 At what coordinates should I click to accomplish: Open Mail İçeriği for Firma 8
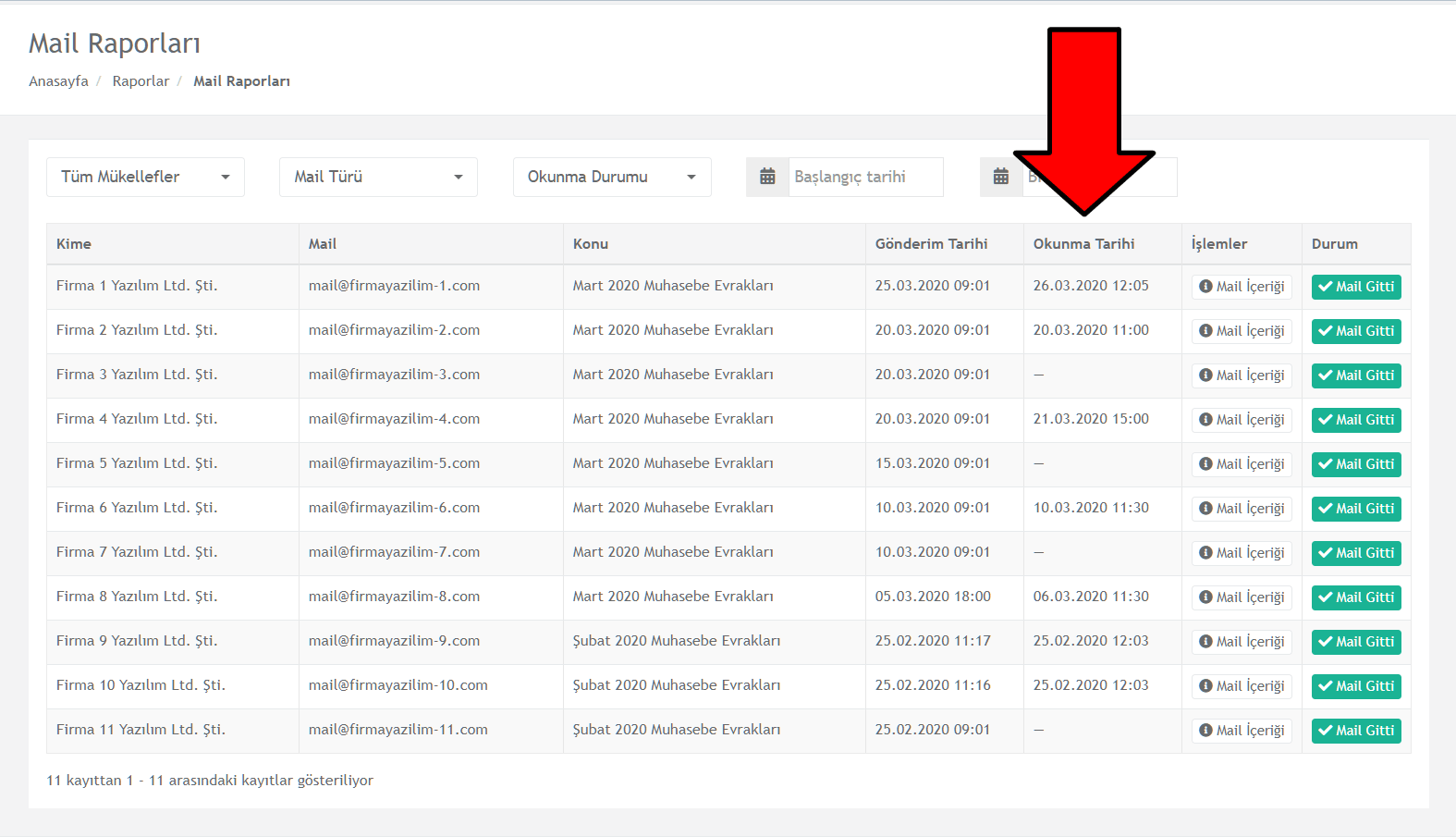click(1242, 597)
